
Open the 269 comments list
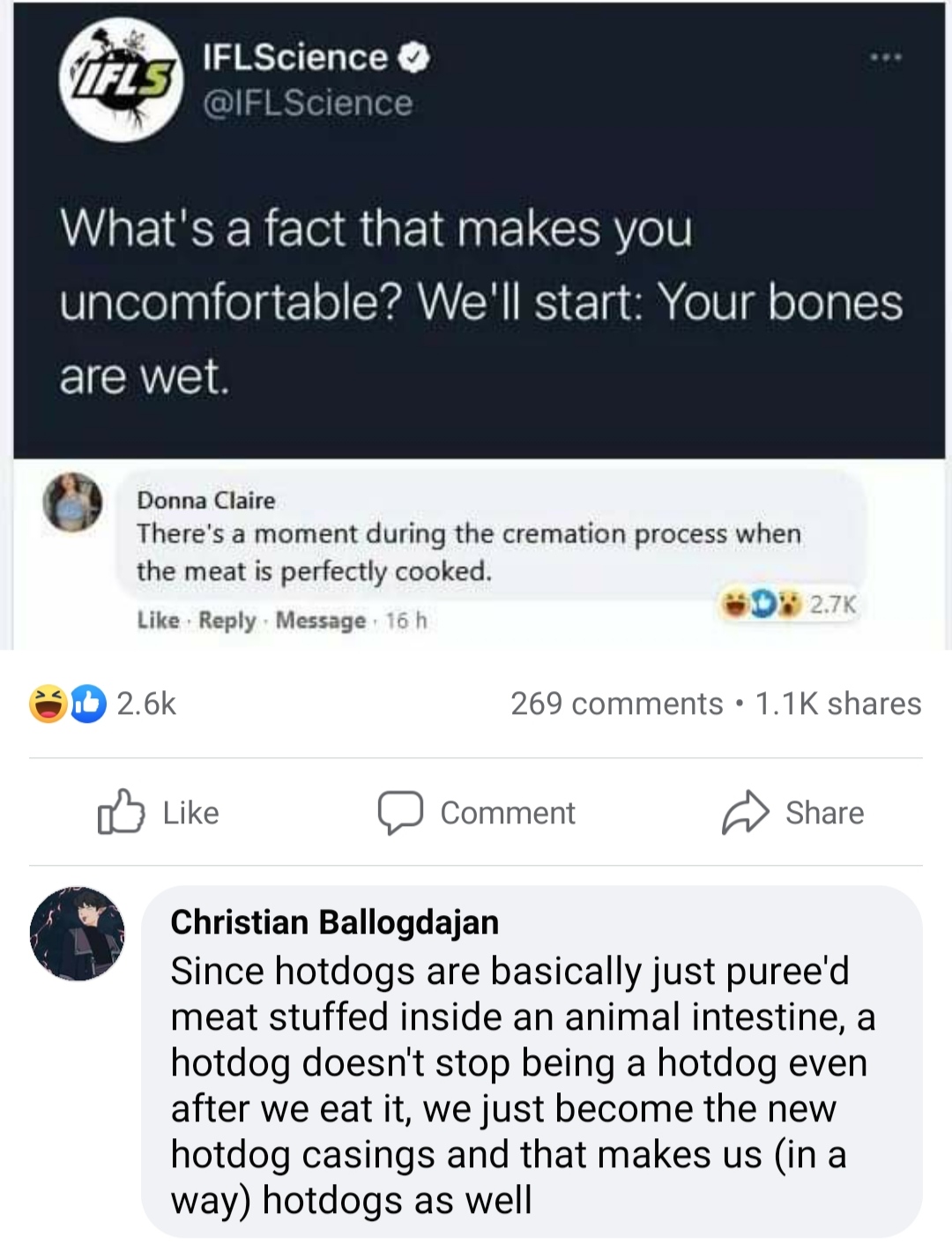coord(616,704)
